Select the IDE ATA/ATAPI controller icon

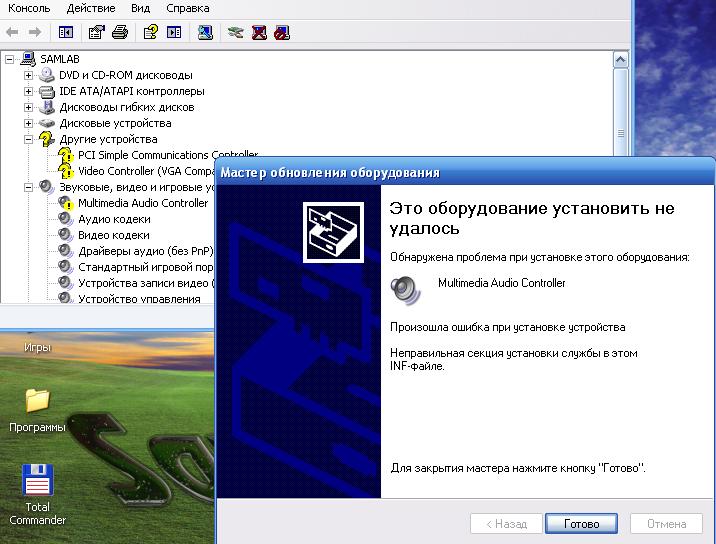47,91
